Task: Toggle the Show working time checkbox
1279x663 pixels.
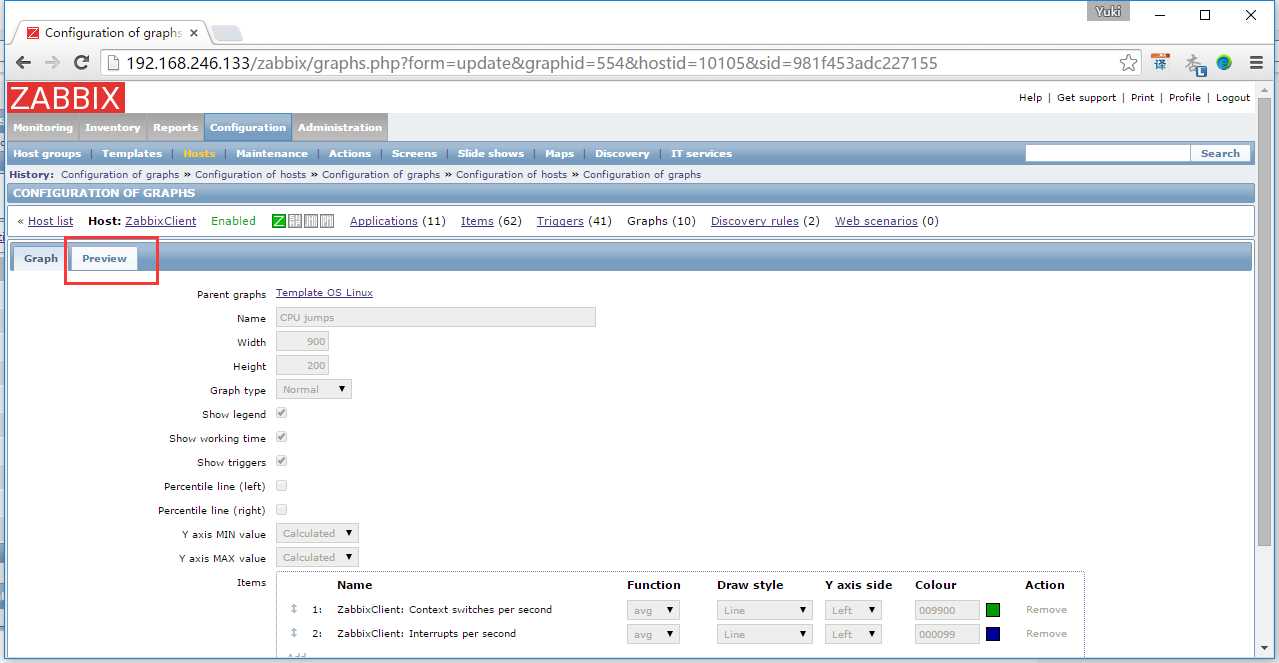Action: pos(282,437)
